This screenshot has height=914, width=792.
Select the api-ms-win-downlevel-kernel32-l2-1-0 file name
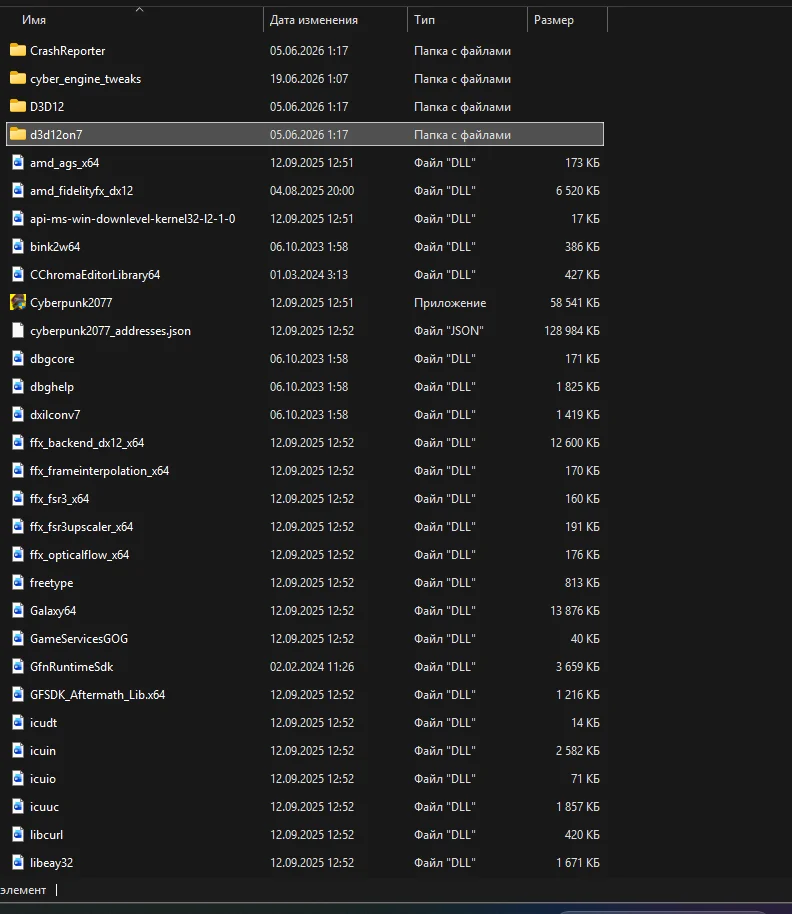click(x=133, y=219)
